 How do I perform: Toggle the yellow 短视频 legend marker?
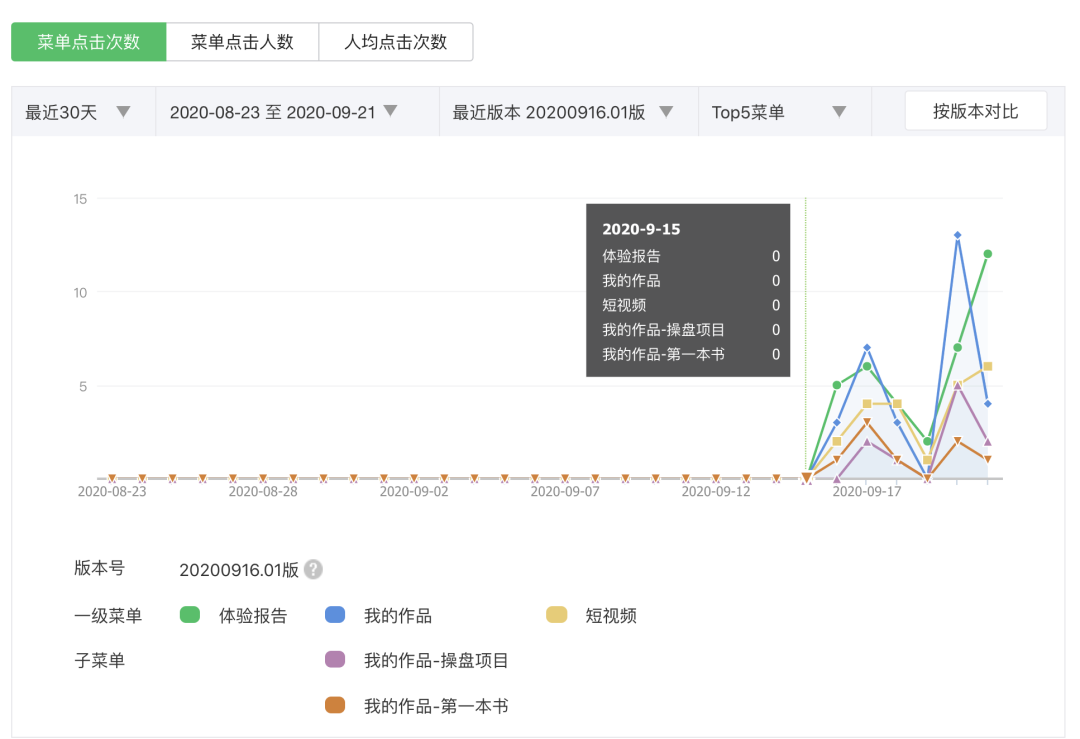pos(555,615)
